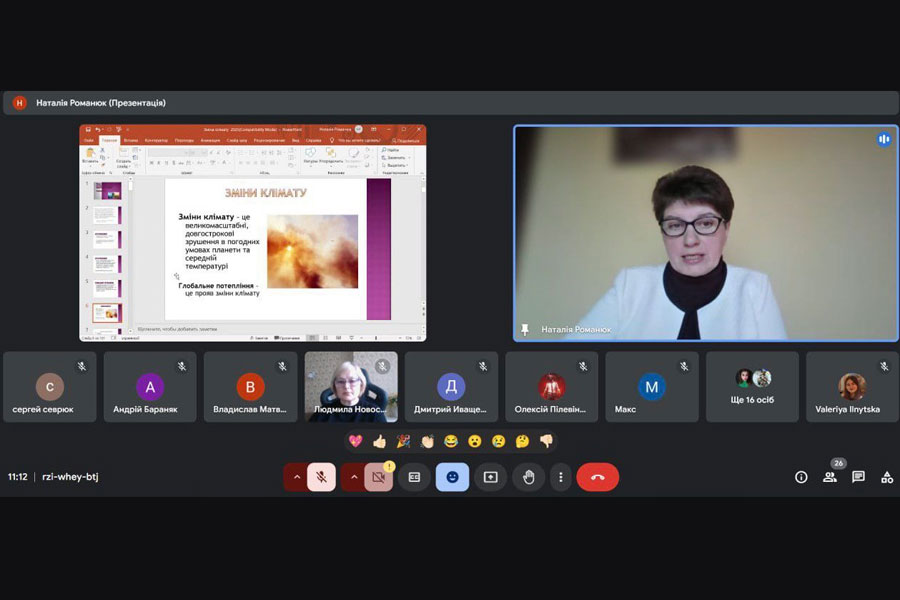Open the Фигуры shapes gallery in PowerPoint
Screen dimensions: 900x600
tap(311, 156)
